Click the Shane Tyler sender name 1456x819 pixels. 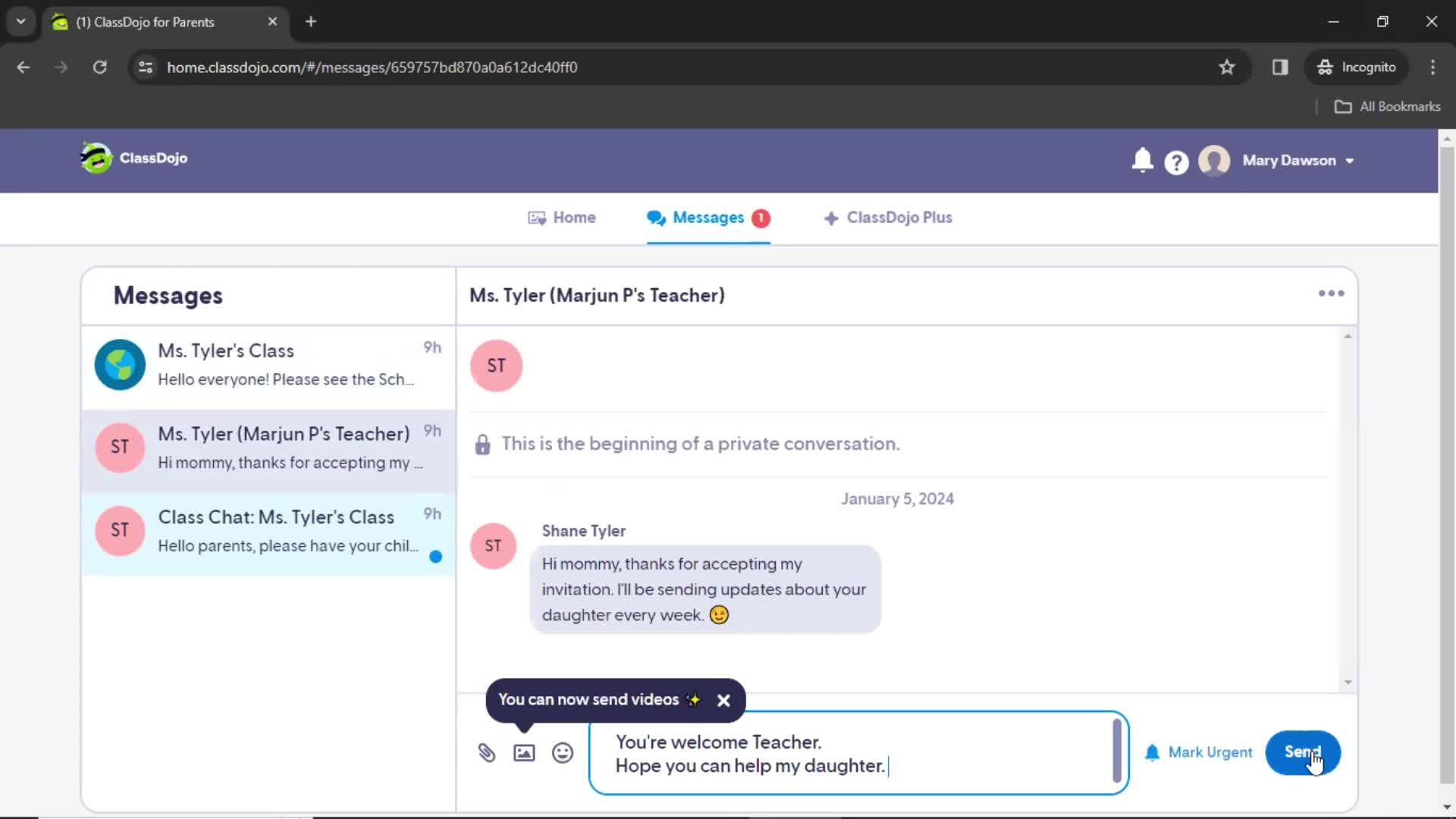(583, 532)
